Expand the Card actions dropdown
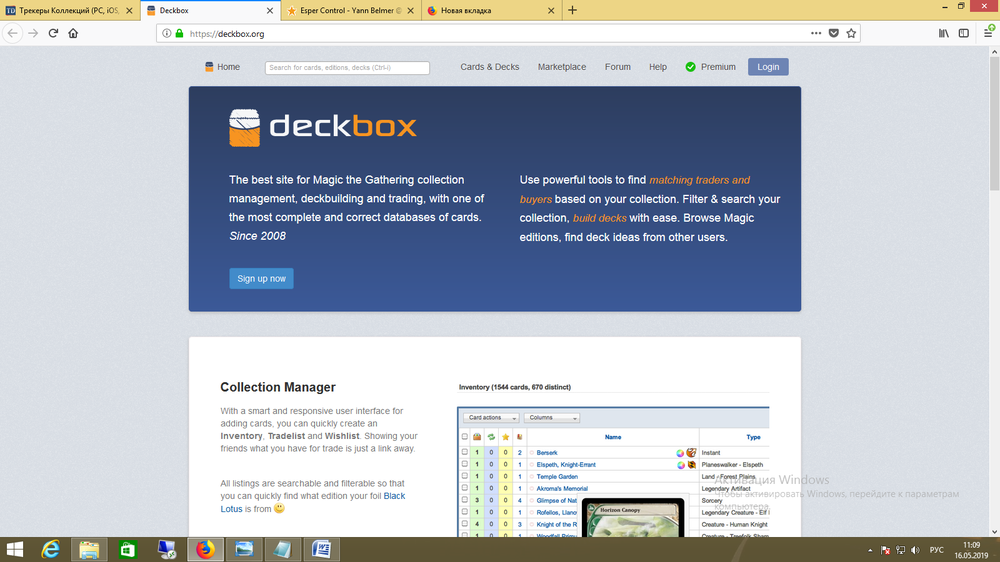Screen dimensions: 1000x562 [x=490, y=418]
